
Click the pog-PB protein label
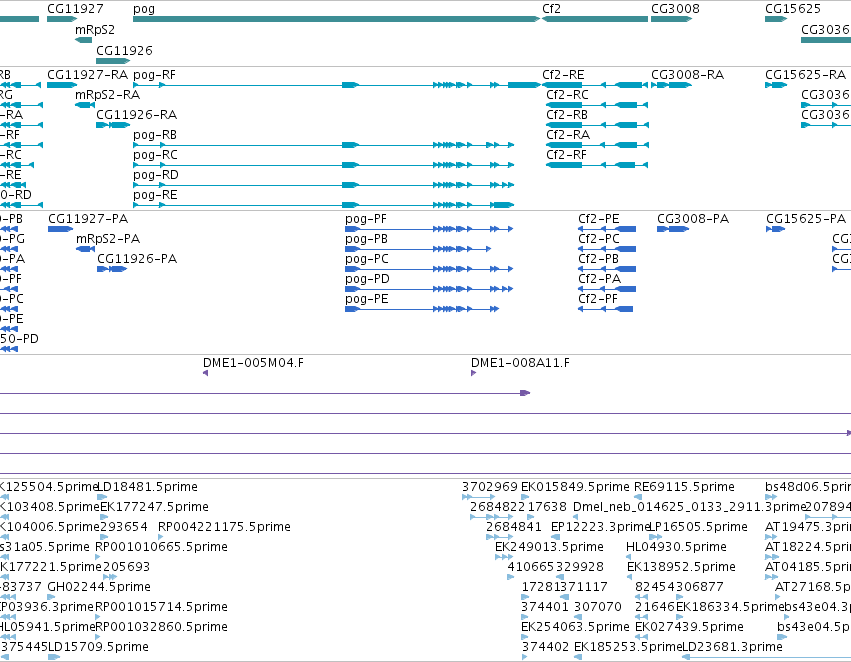tap(366, 239)
